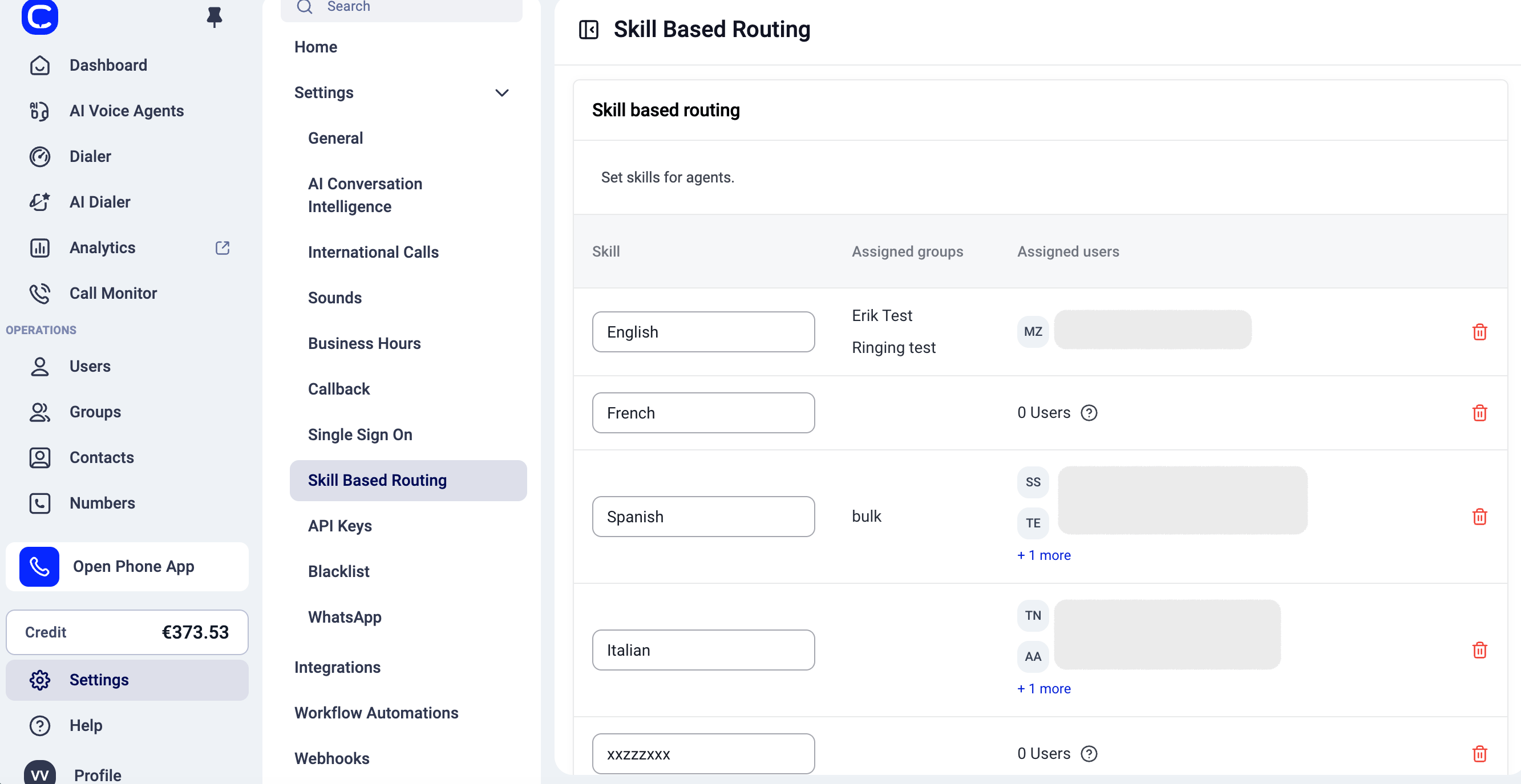
Task: Collapse the Settings submenu chevron
Action: [x=502, y=92]
